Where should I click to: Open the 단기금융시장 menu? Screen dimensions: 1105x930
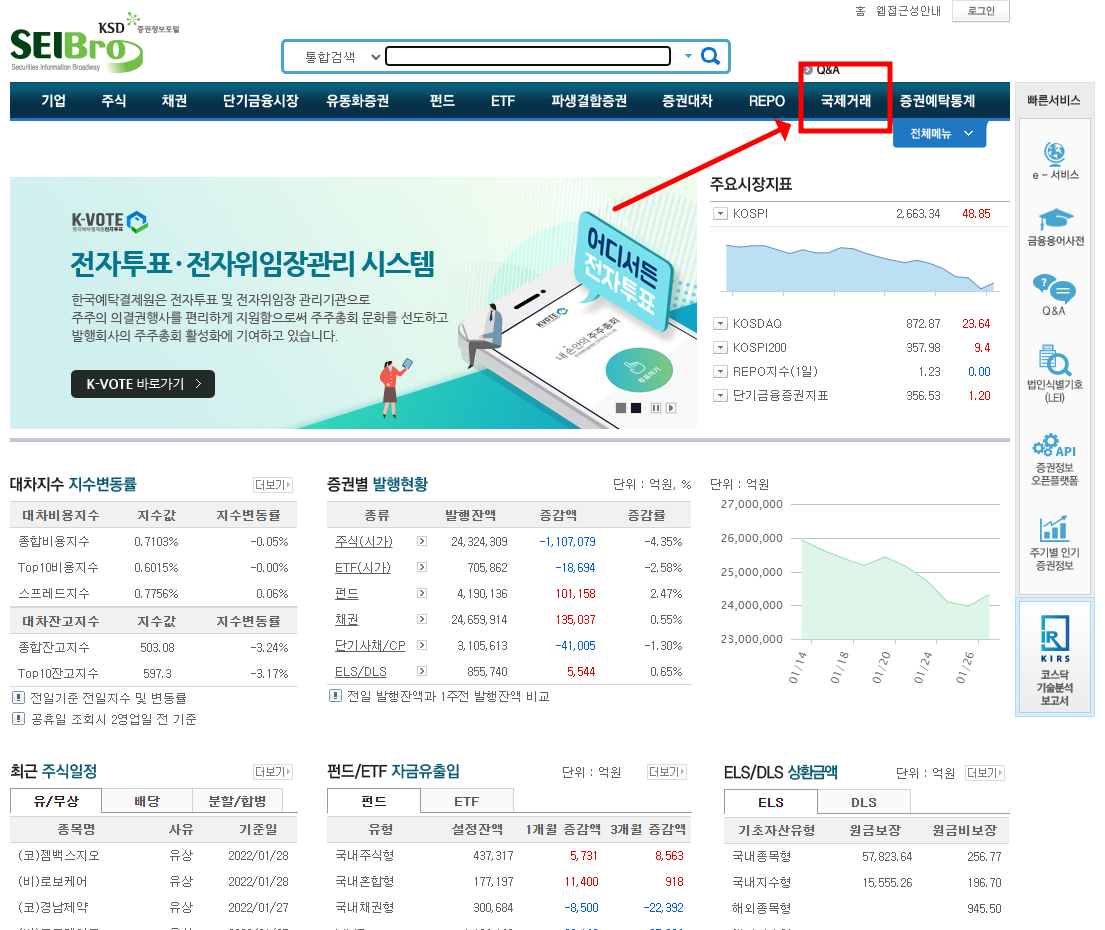(x=261, y=101)
